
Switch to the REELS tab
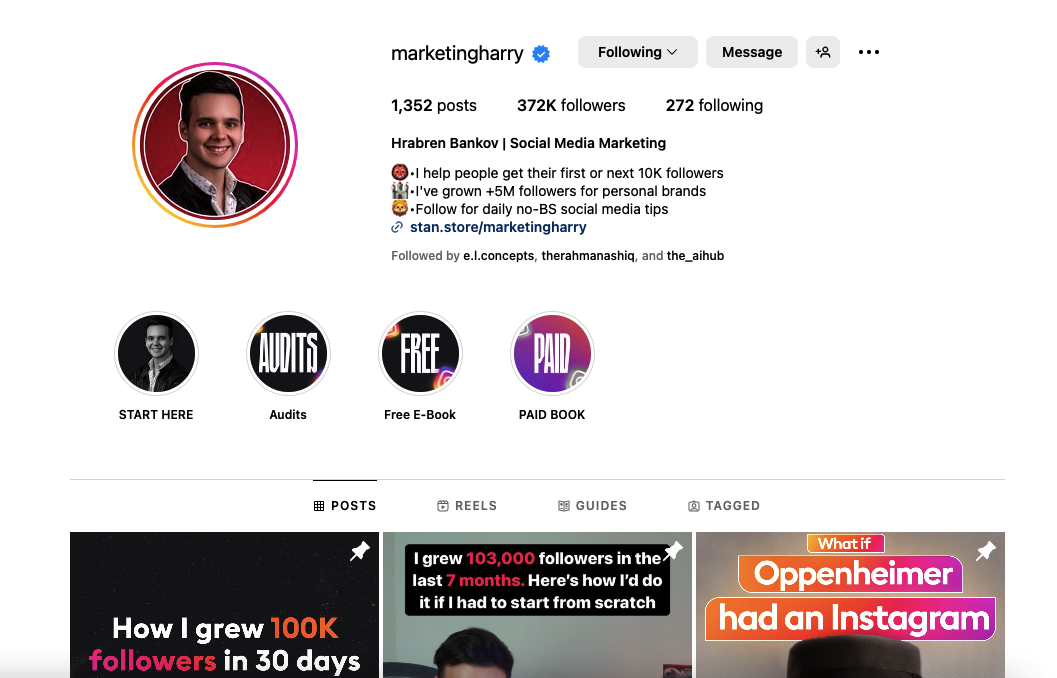[466, 505]
